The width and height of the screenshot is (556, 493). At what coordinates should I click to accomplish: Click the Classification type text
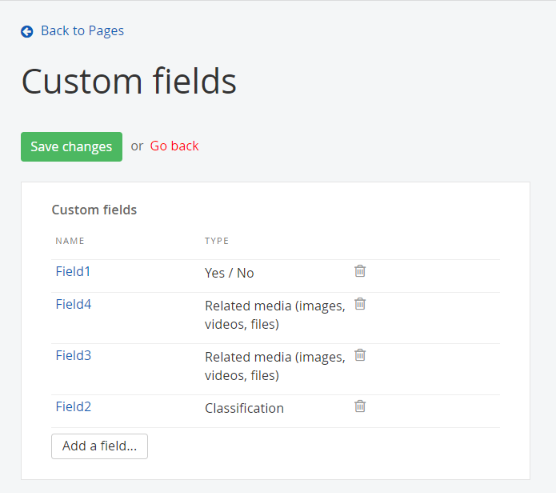tap(244, 409)
